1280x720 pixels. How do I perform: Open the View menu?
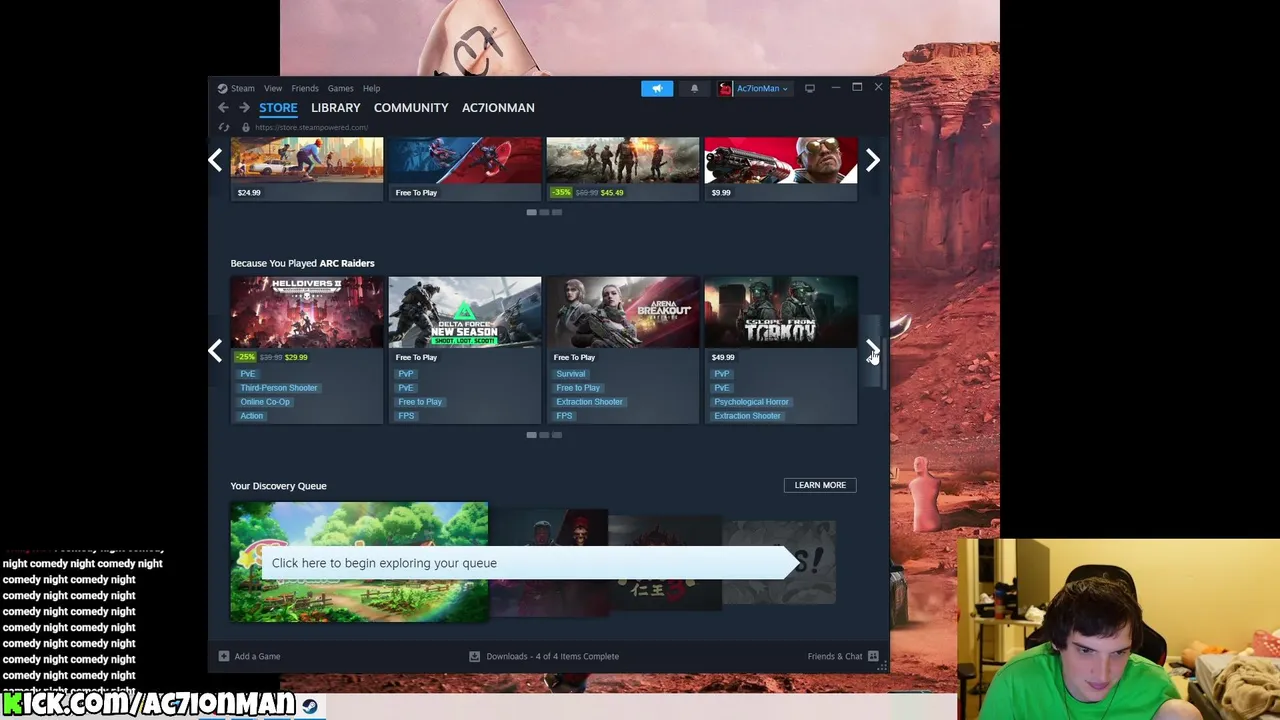click(x=273, y=88)
